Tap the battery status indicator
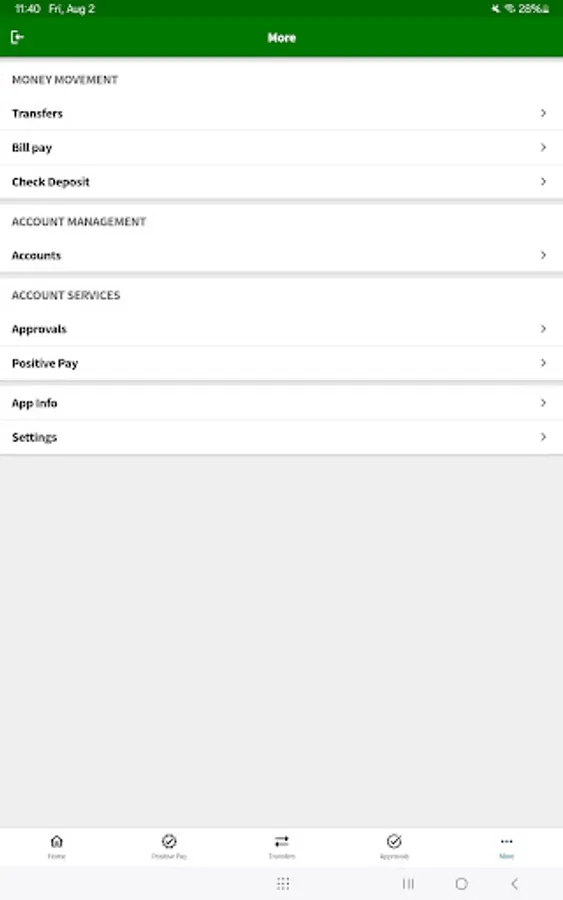This screenshot has height=900, width=563. click(534, 9)
